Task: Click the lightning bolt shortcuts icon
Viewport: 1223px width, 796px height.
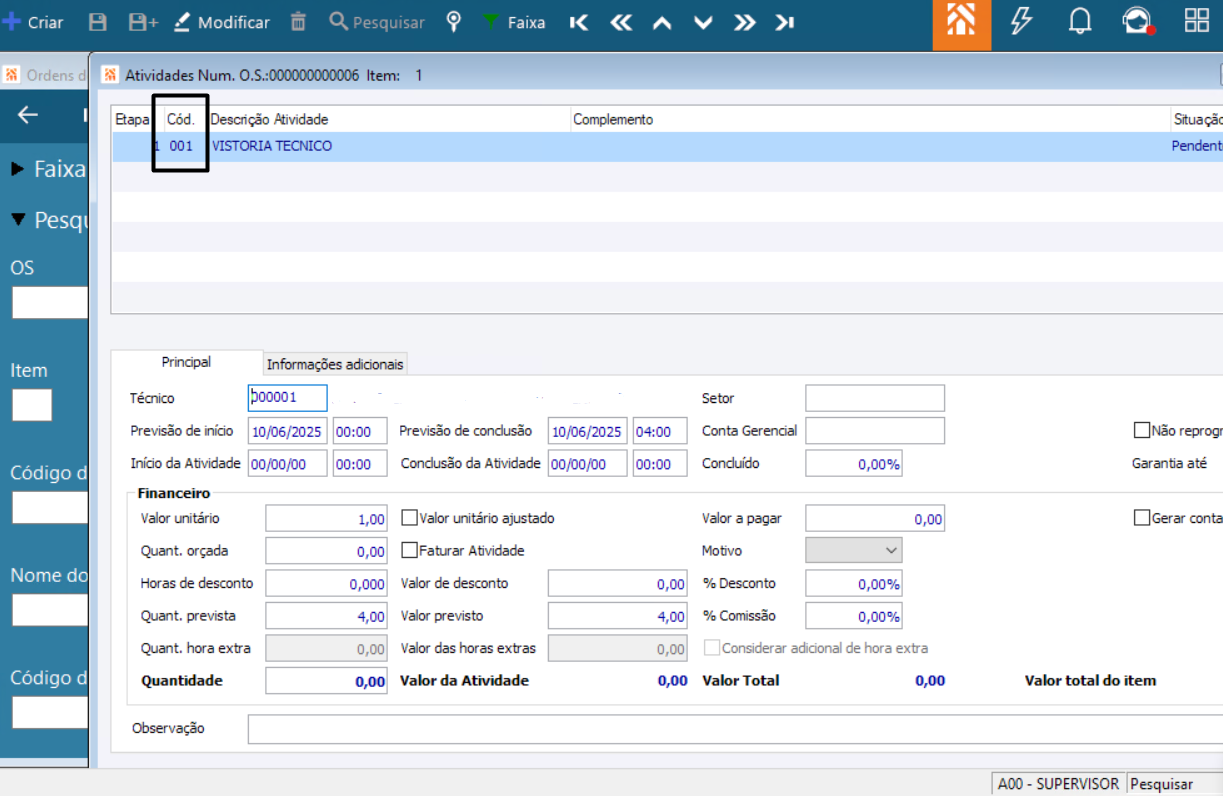Action: (1021, 22)
